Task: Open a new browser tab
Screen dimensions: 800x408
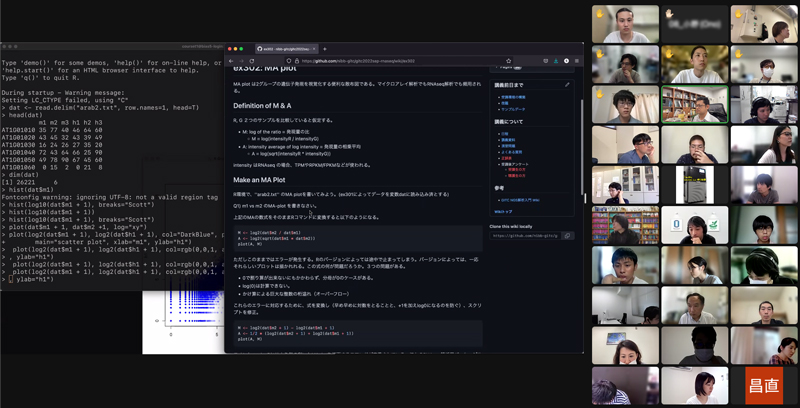Action: tap(324, 49)
